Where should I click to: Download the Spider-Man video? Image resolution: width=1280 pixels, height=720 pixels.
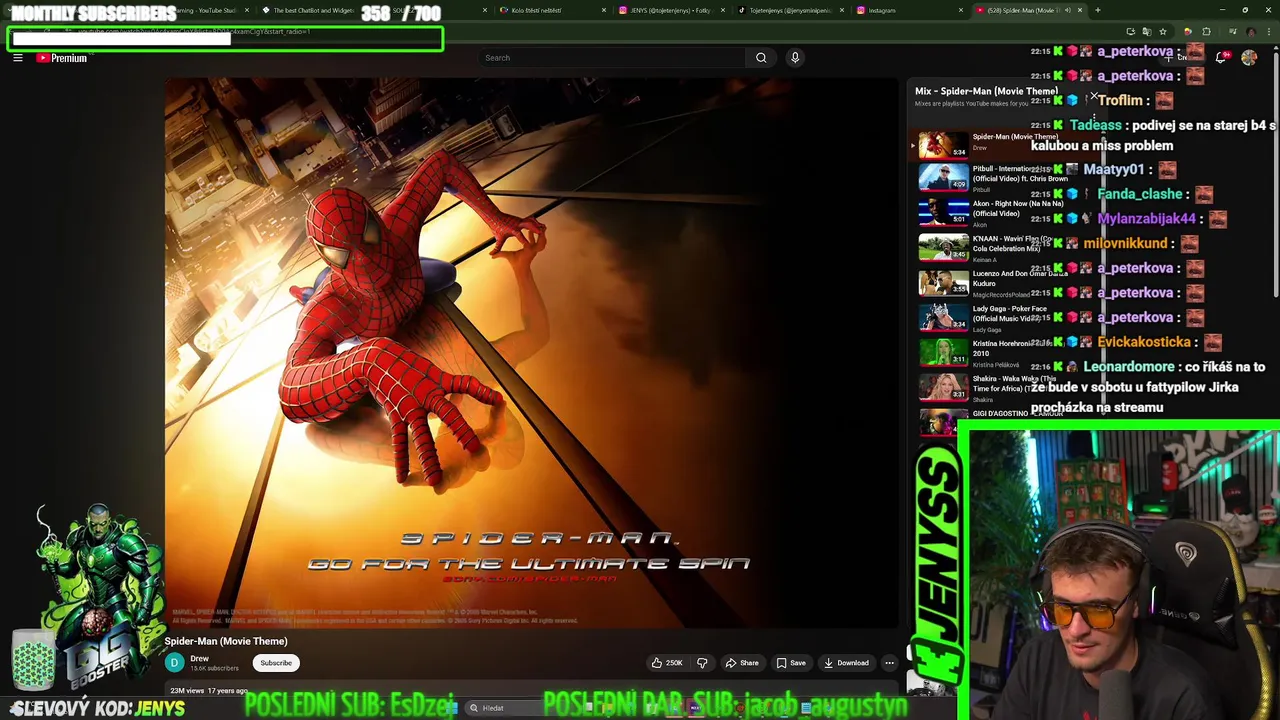coord(846,663)
